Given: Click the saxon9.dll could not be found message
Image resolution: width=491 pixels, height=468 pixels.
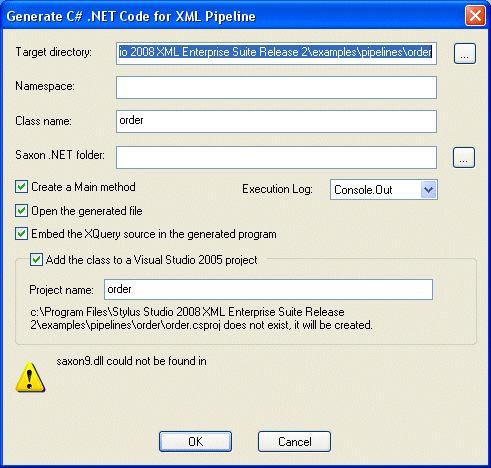Looking at the screenshot, I should [x=131, y=361].
